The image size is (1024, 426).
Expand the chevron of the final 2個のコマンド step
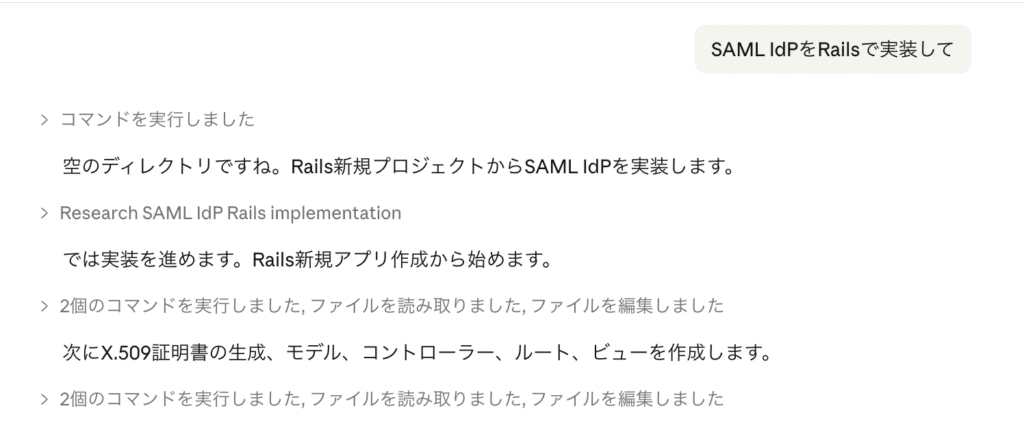tap(45, 399)
